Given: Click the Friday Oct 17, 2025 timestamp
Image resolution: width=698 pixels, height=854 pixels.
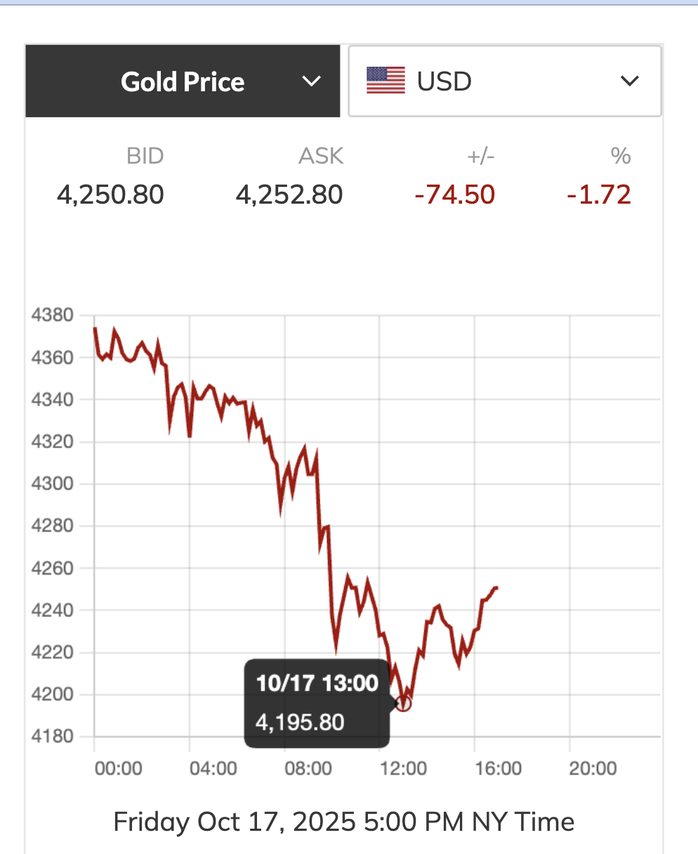Looking at the screenshot, I should pyautogui.click(x=344, y=822).
